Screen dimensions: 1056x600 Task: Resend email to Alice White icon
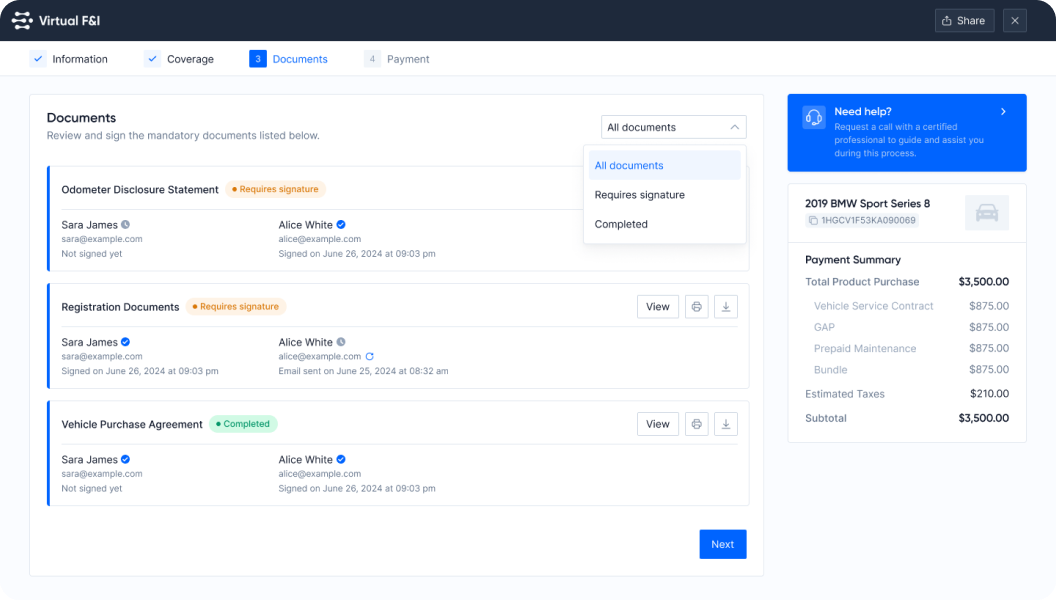coord(370,356)
